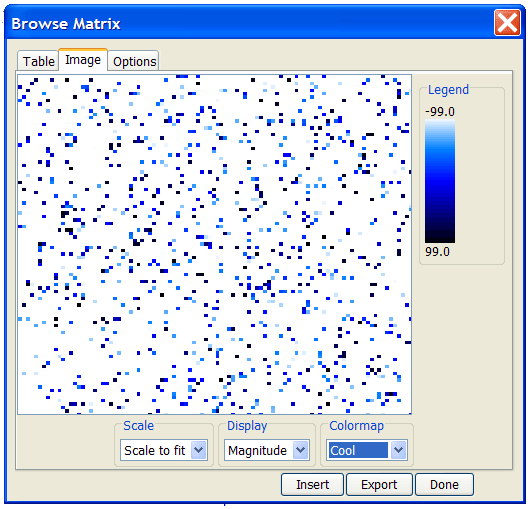
Task: Click the highlighted 'Cool' colormap field
Action: tap(358, 450)
